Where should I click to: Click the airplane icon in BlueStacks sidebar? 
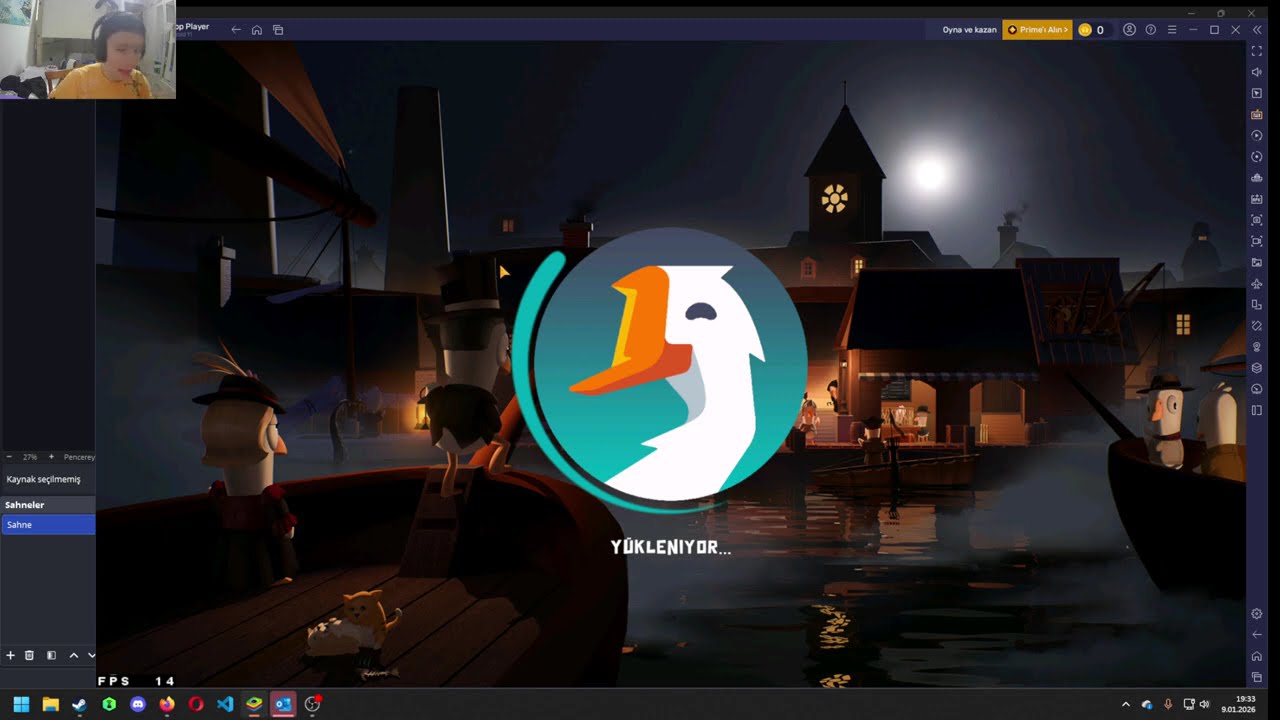click(x=1257, y=284)
